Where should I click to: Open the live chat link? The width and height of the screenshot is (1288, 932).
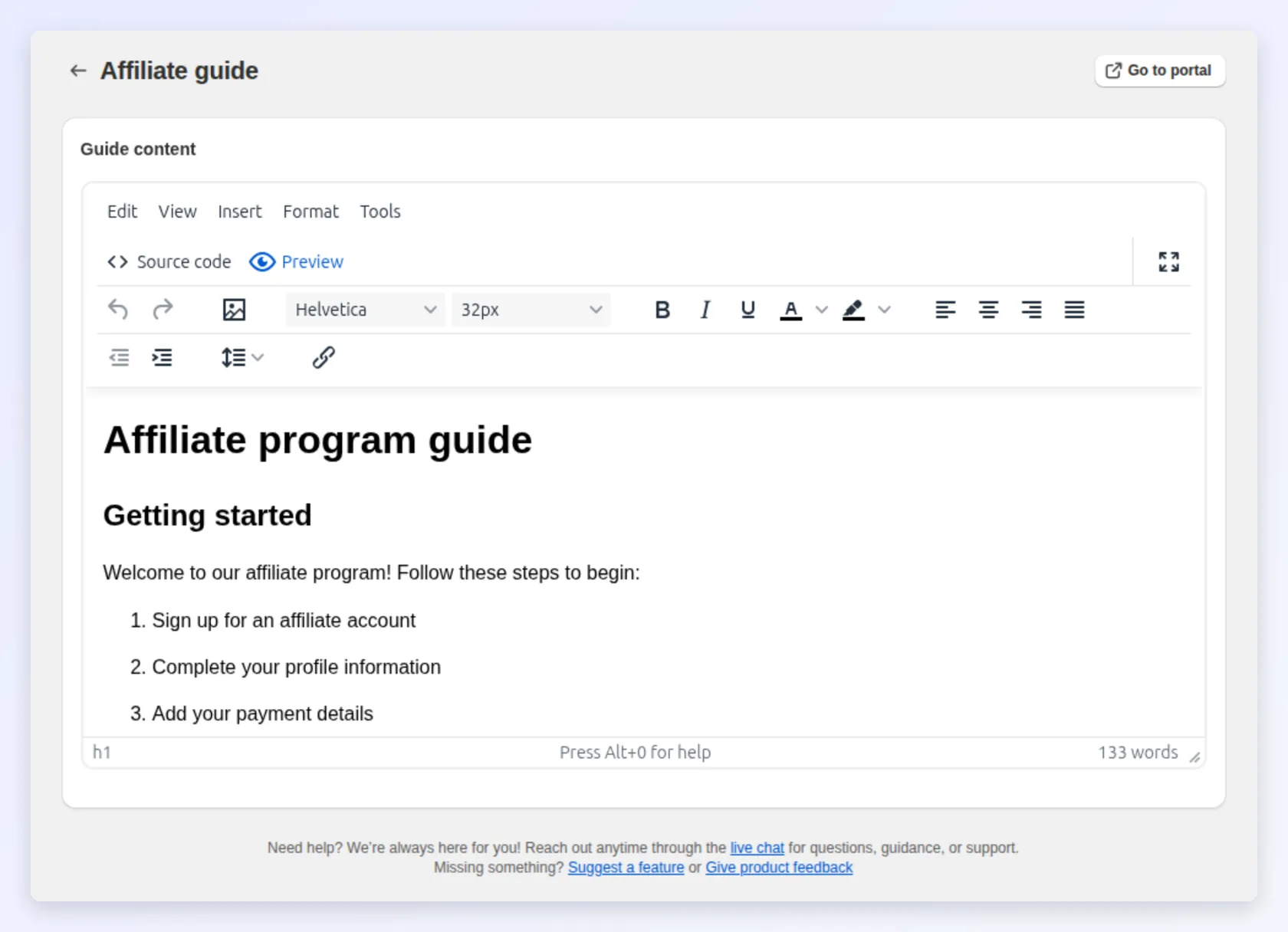tap(757, 848)
